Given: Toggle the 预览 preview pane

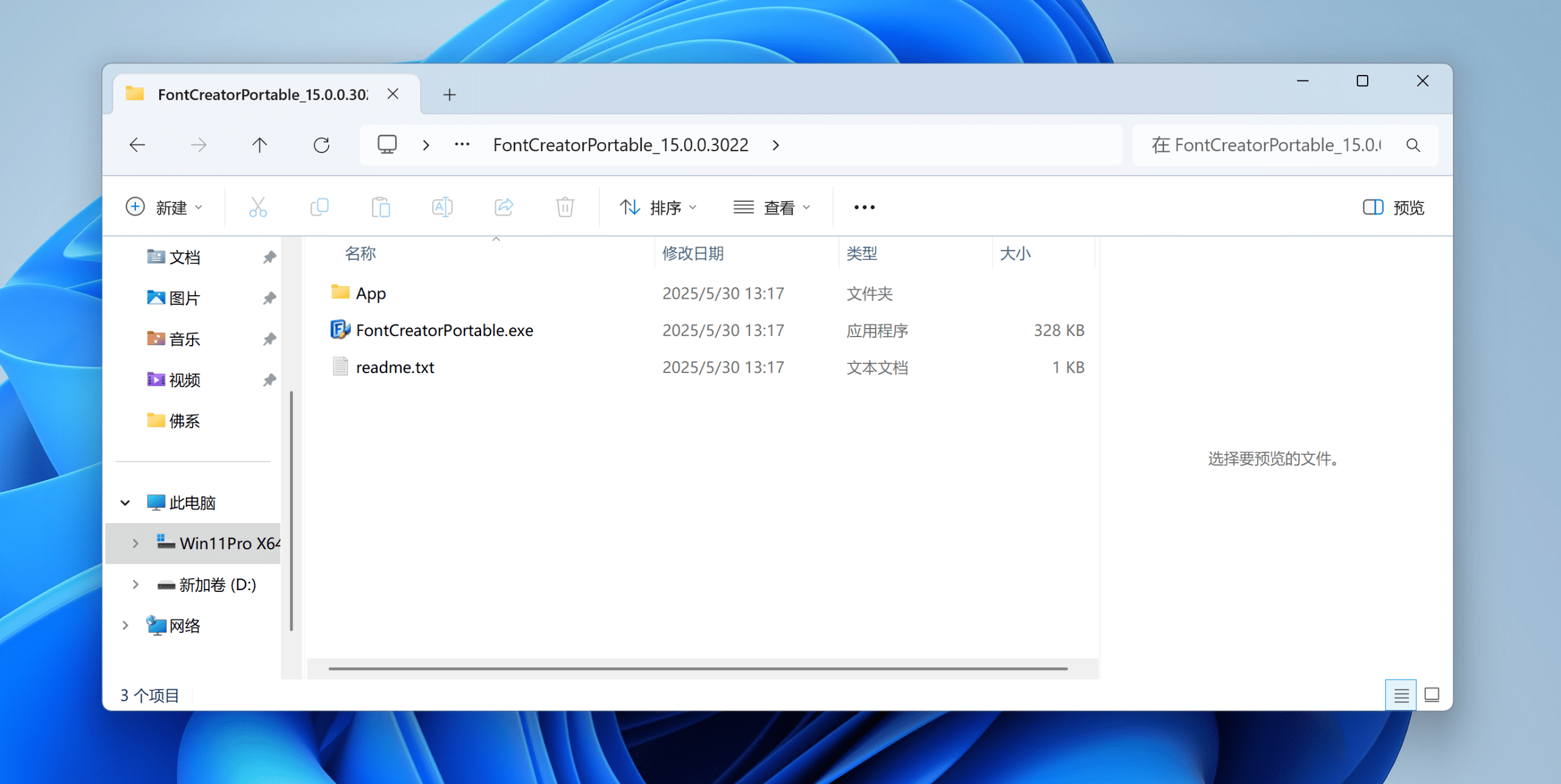Looking at the screenshot, I should pyautogui.click(x=1393, y=207).
